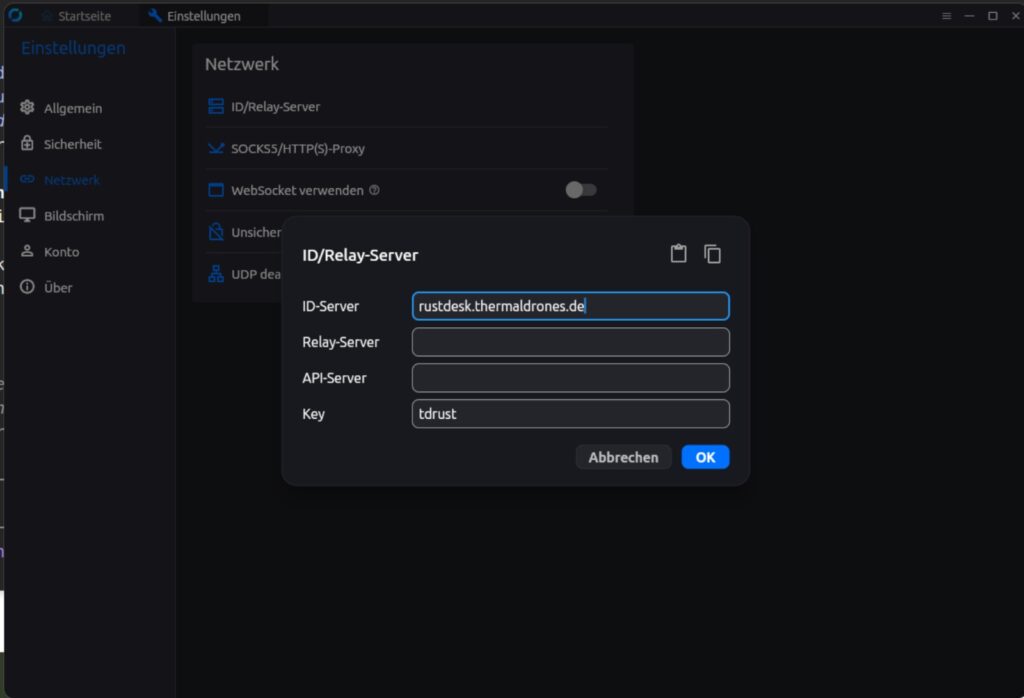Click the Bildschirm monitor icon
The image size is (1024, 698).
click(x=27, y=215)
